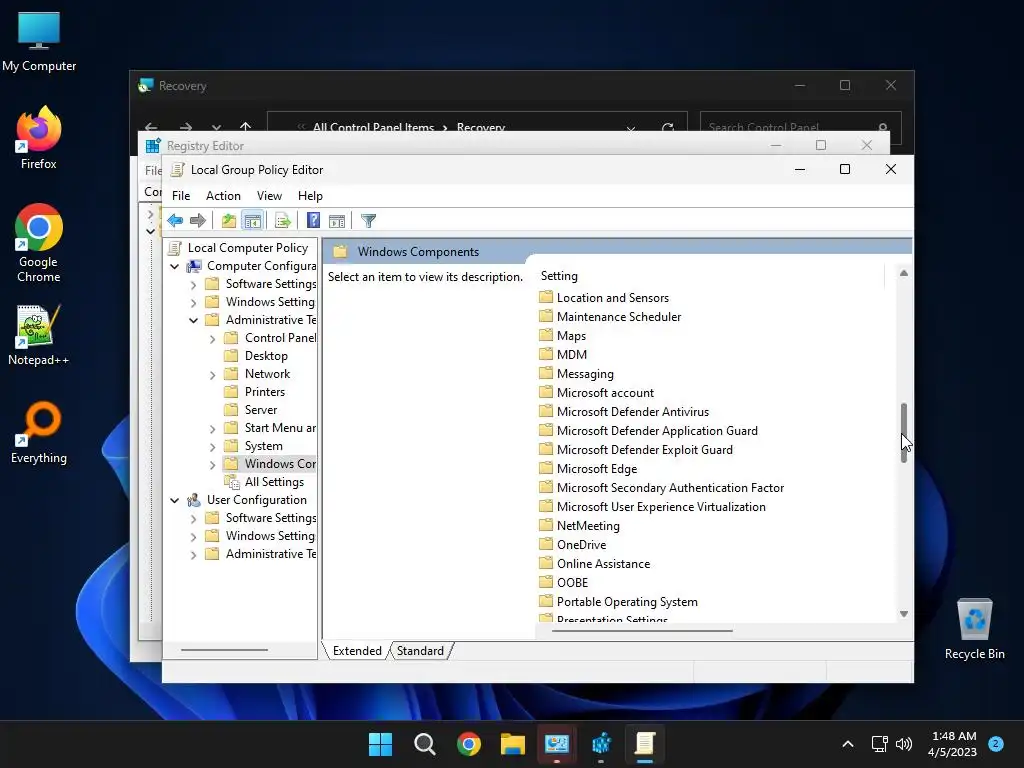Switch to the Extended tab
Image resolution: width=1024 pixels, height=768 pixels.
[357, 651]
